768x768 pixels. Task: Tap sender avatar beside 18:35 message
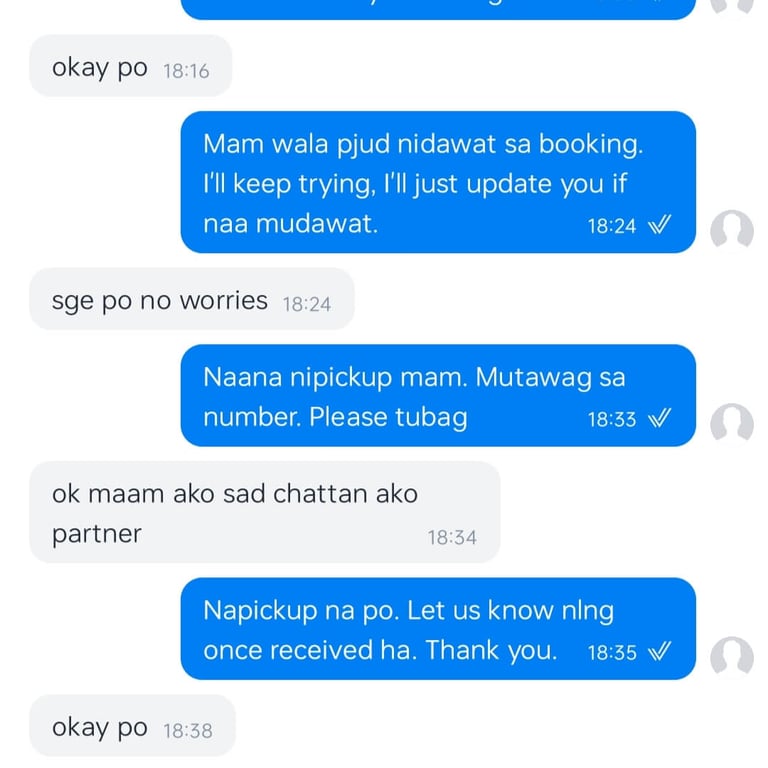(x=732, y=656)
